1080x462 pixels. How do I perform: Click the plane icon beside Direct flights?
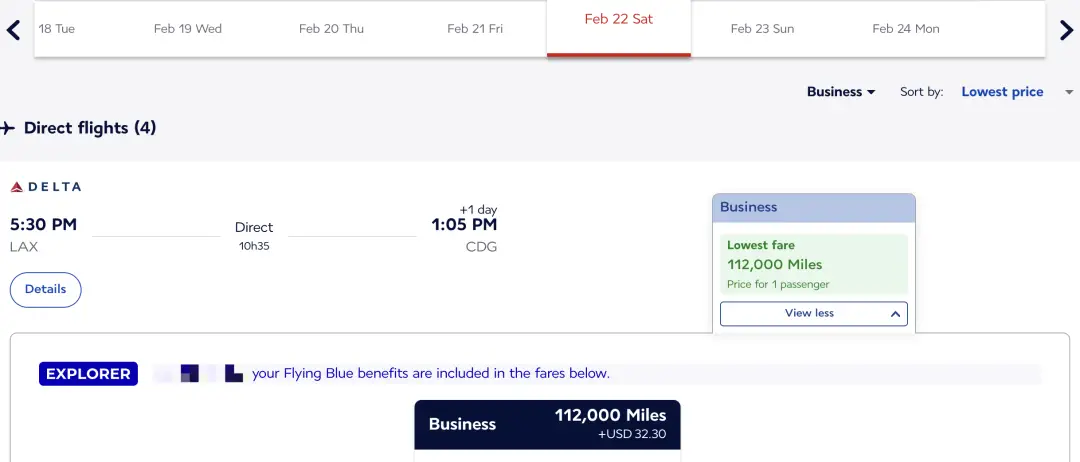[x=8, y=128]
